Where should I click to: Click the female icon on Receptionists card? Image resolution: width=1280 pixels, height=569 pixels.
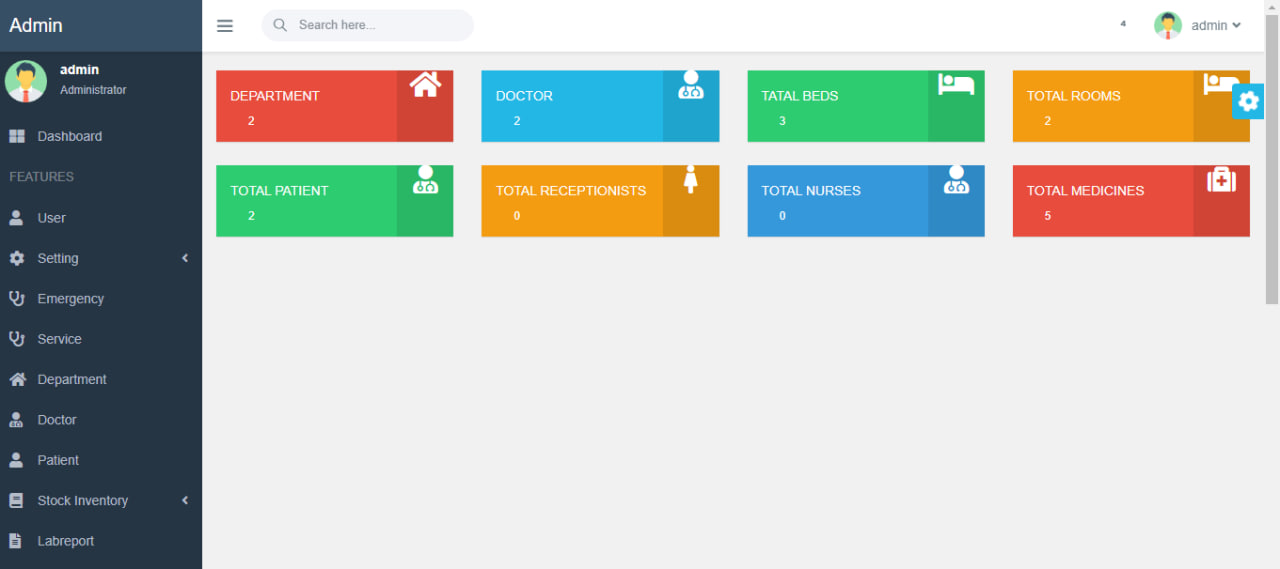[690, 180]
